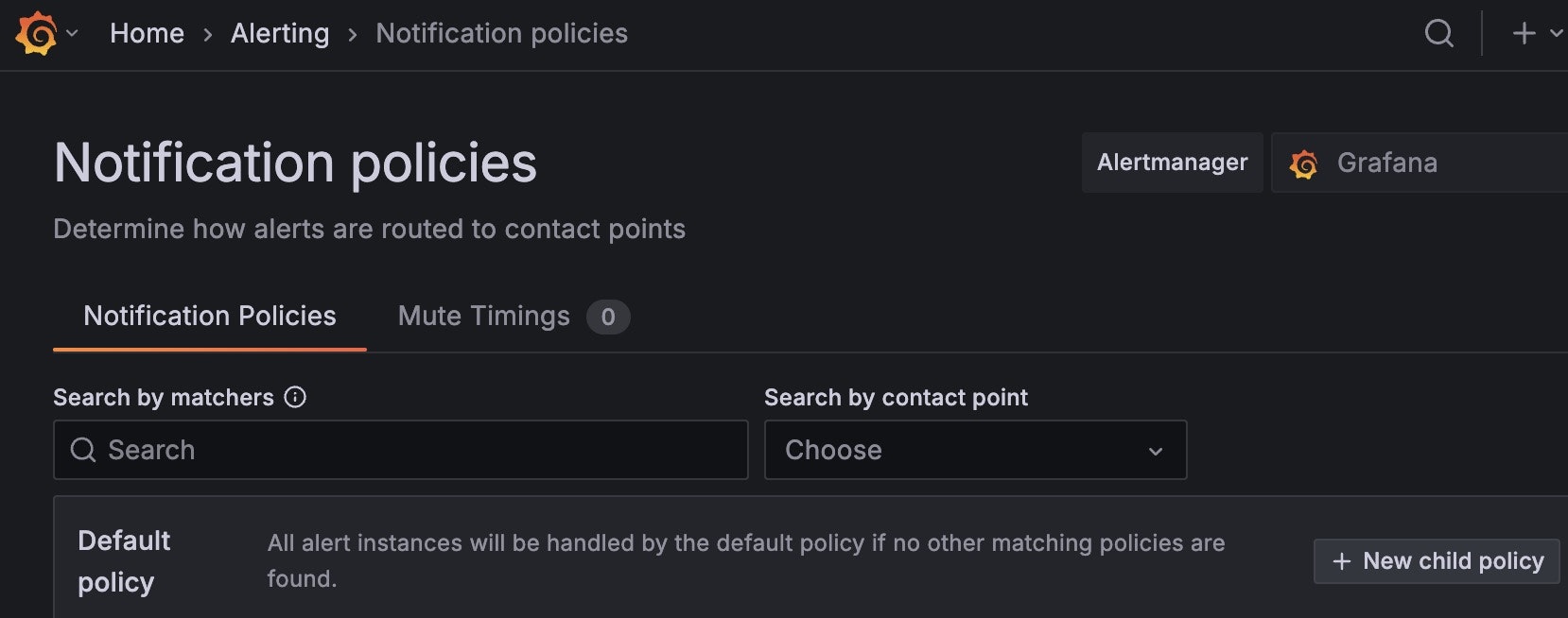Click the chevron inside the Choose selector
Viewport: 1568px width, 618px height.
tap(1155, 451)
